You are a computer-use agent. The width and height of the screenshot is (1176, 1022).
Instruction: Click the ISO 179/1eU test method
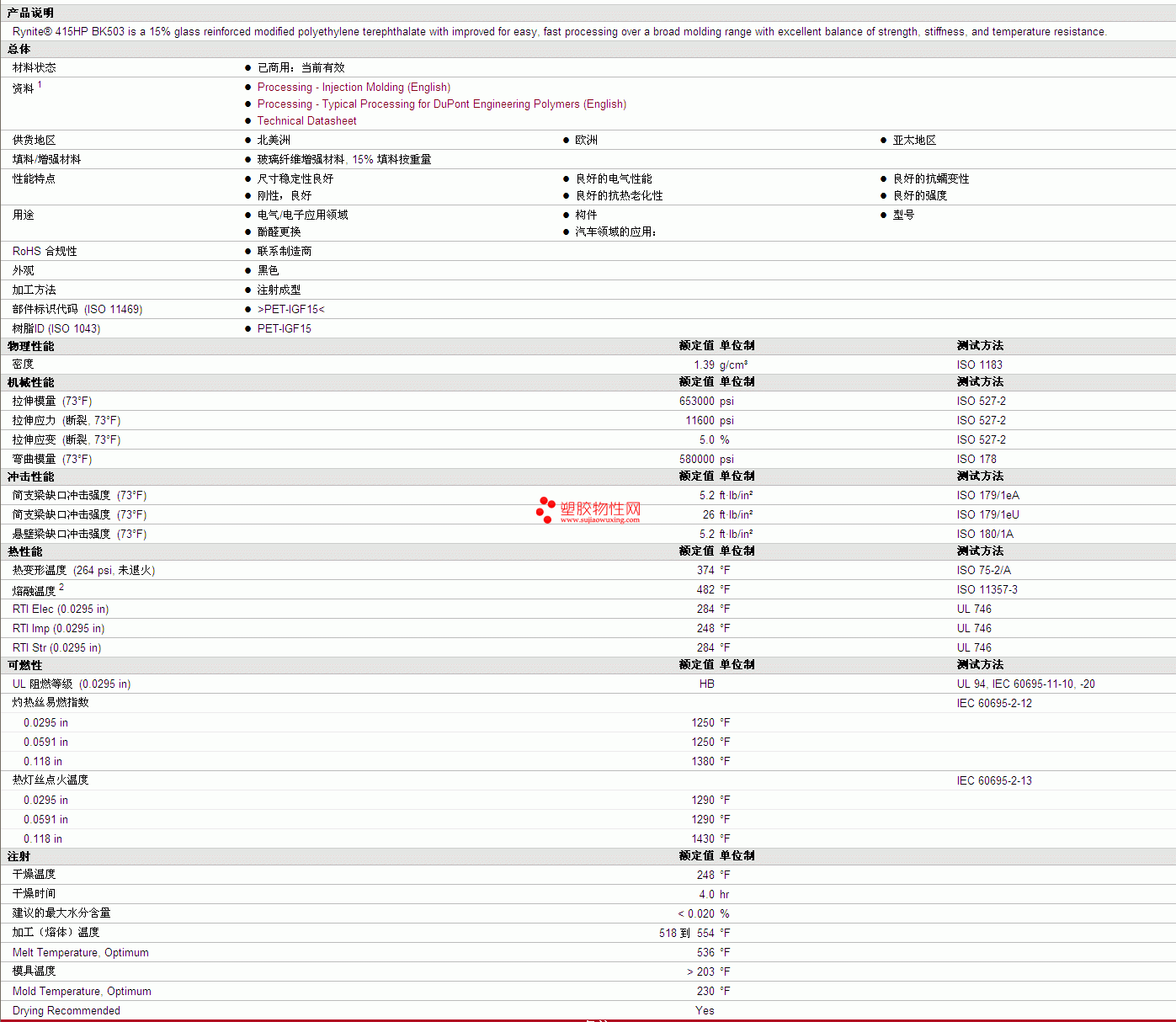point(987,515)
